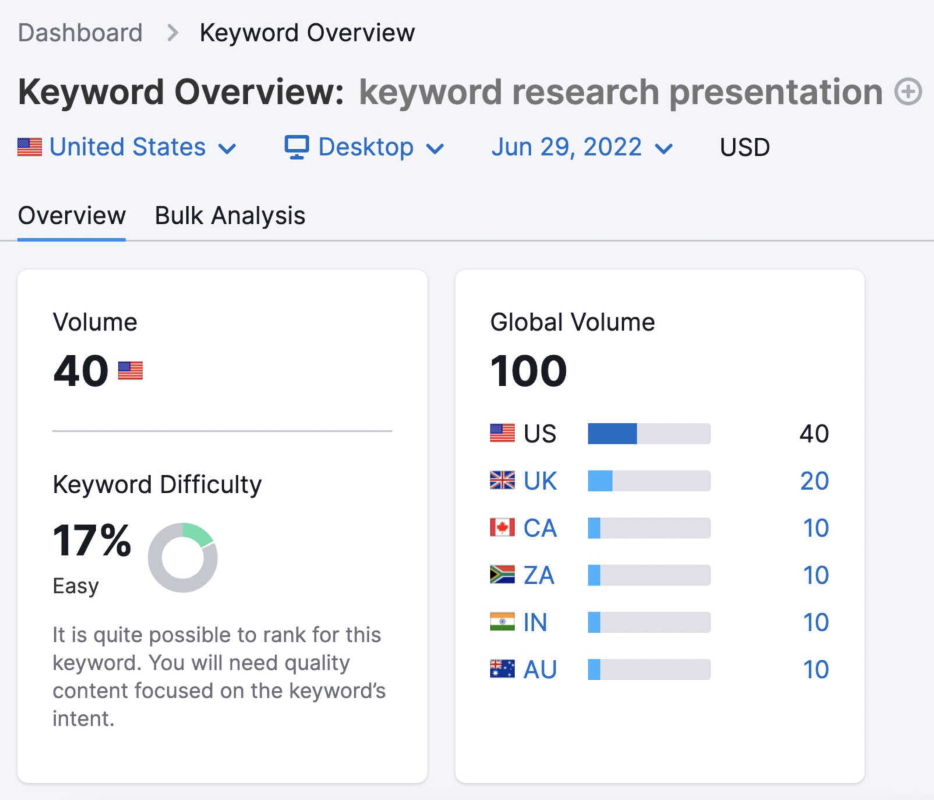
Task: Click the South Africa flag icon
Action: tap(502, 575)
